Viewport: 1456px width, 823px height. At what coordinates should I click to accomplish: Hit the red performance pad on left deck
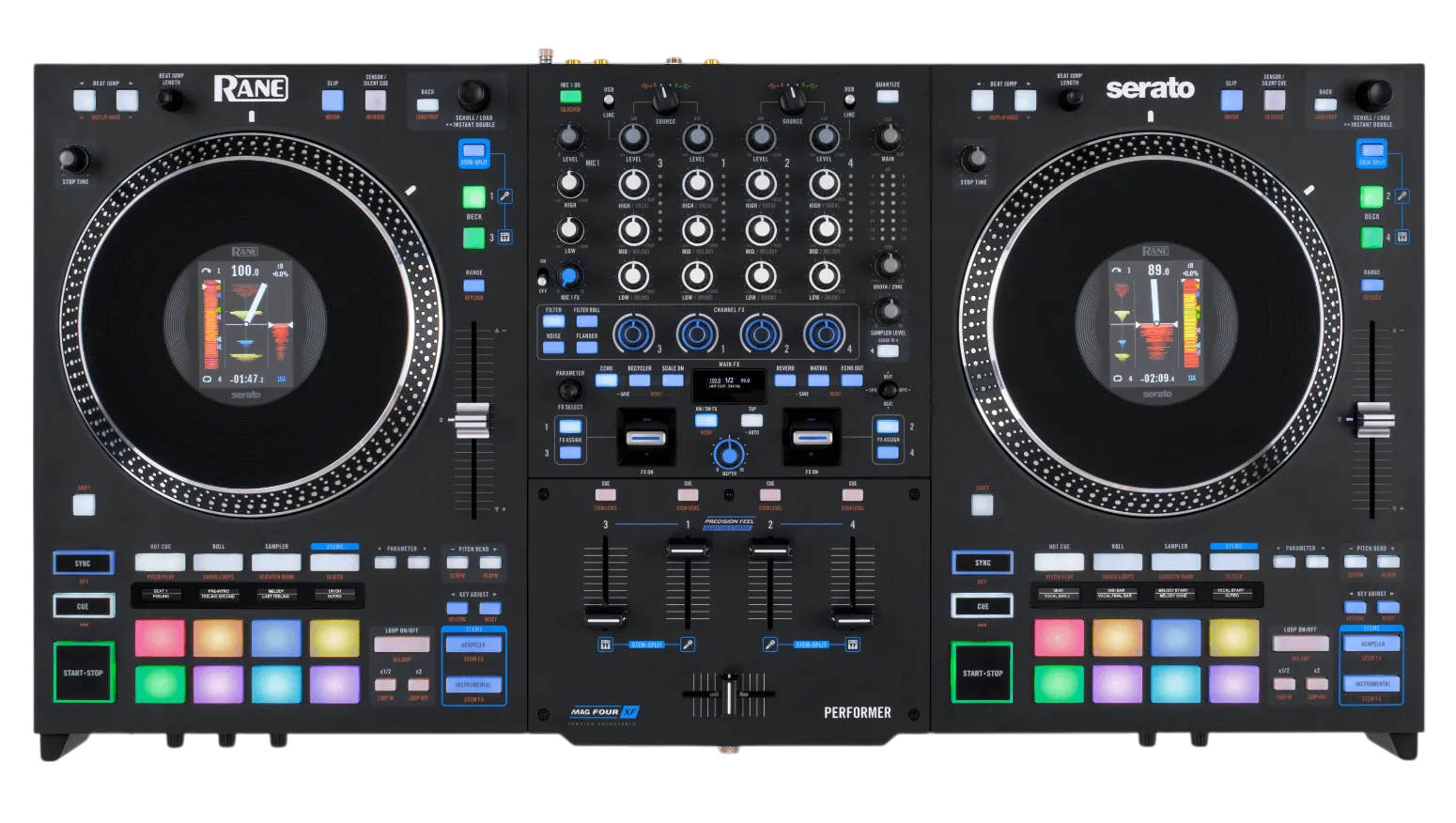coord(160,638)
